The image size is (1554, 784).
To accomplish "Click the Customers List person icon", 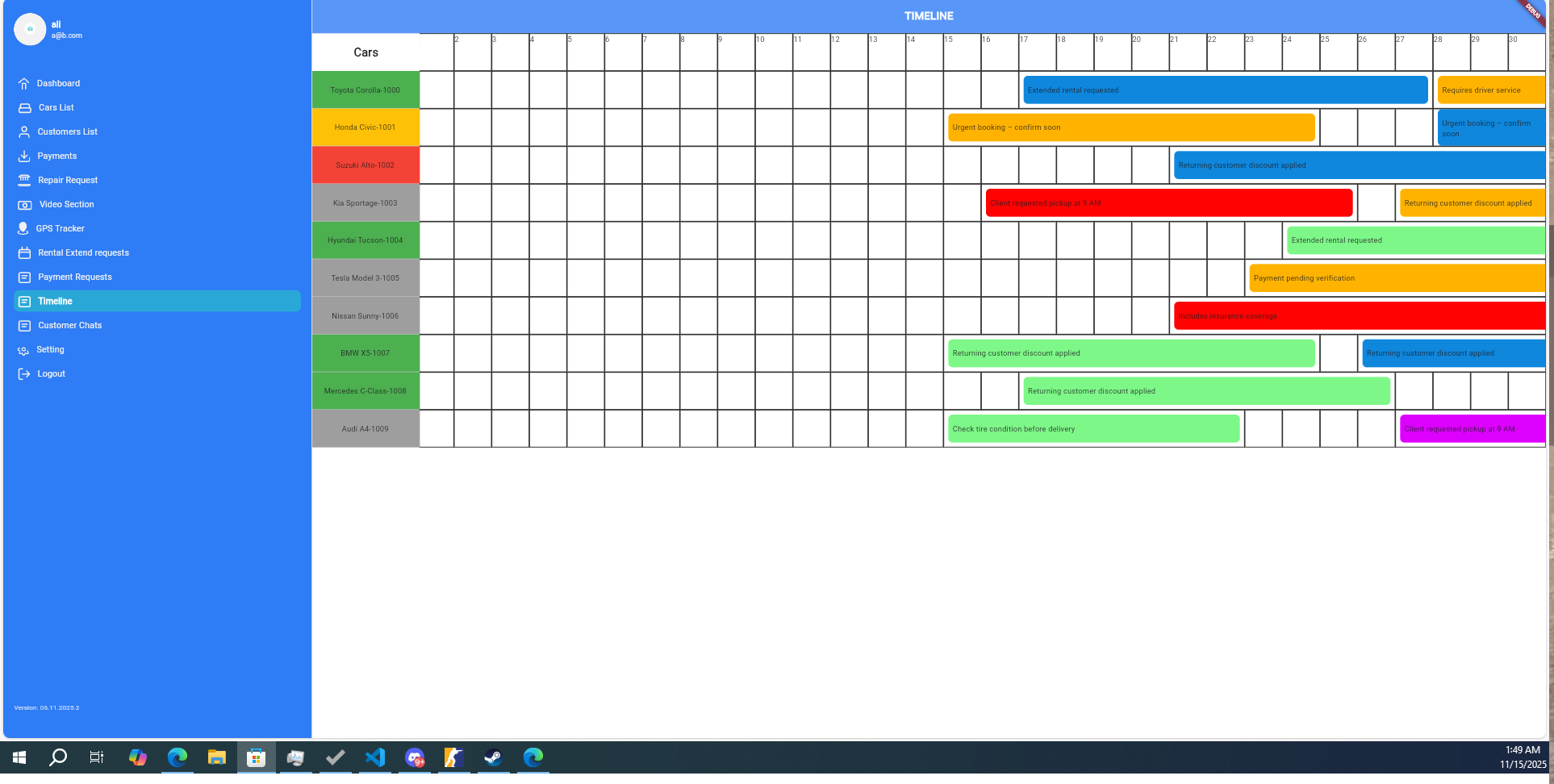I will pos(24,132).
